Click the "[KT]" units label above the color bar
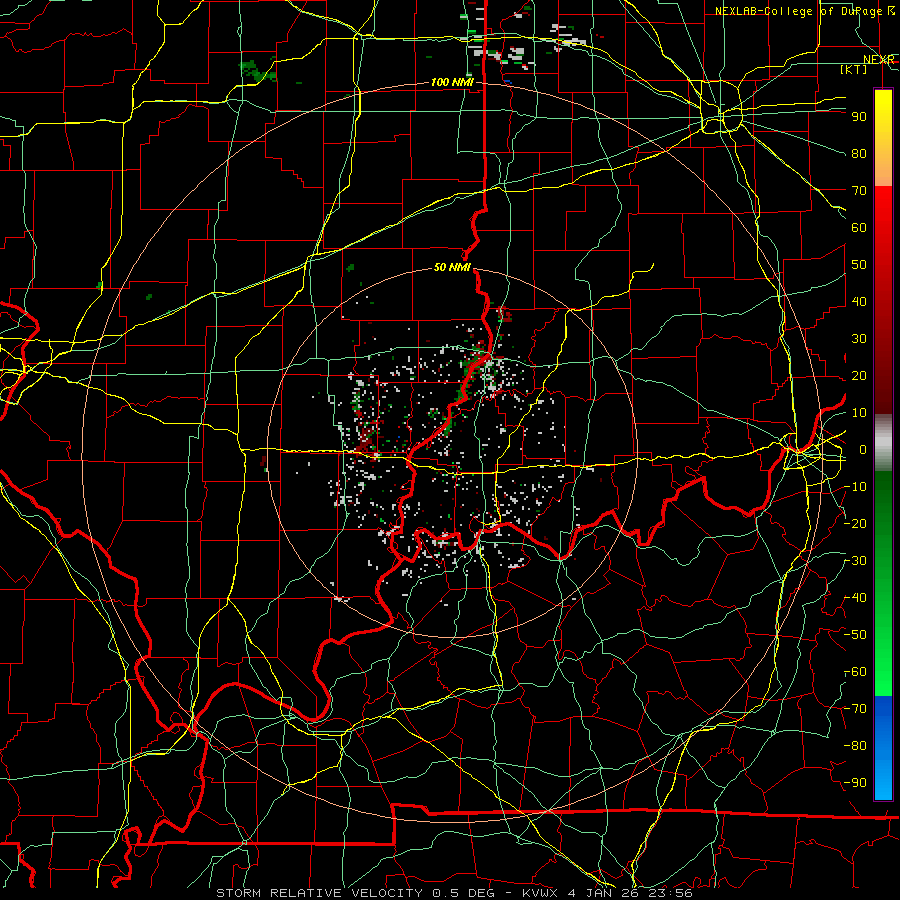 click(x=853, y=69)
